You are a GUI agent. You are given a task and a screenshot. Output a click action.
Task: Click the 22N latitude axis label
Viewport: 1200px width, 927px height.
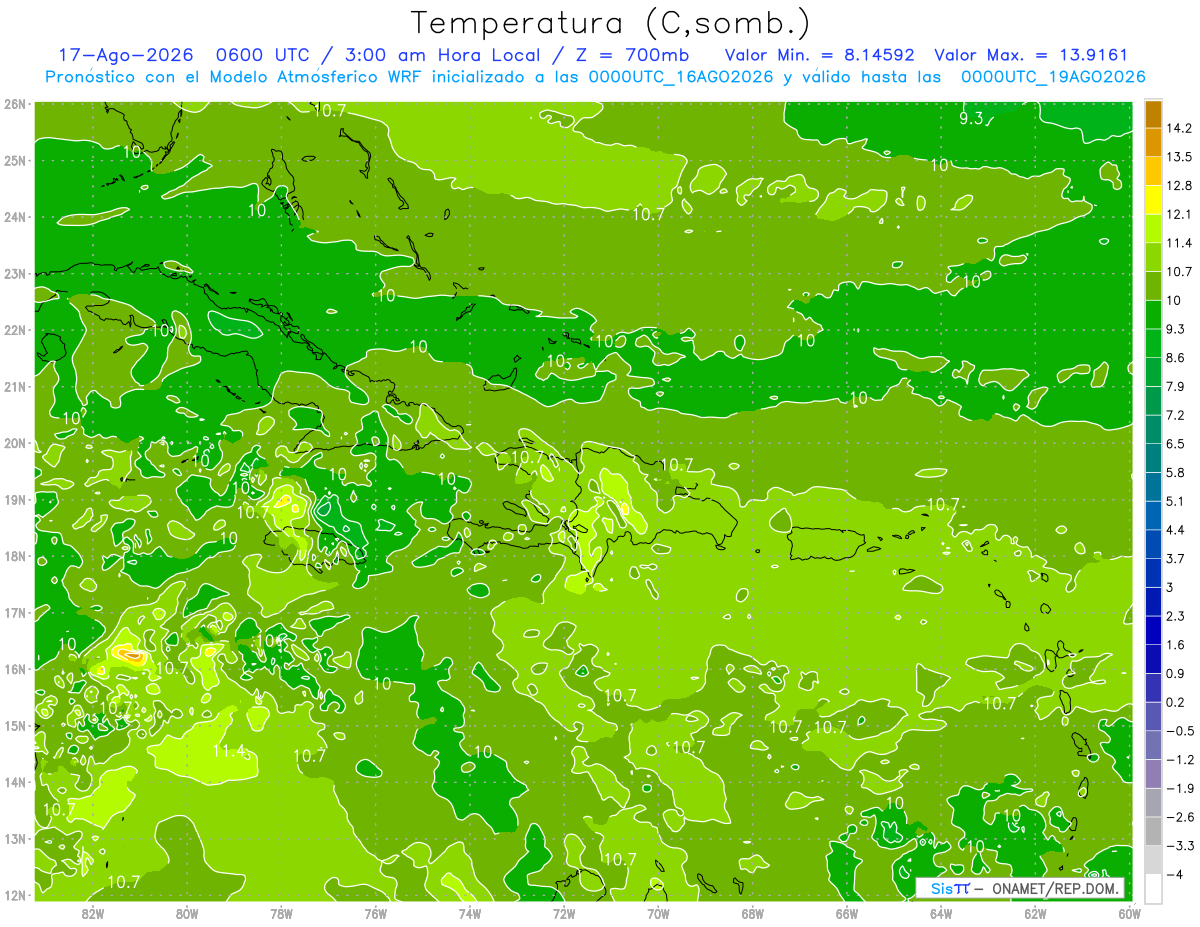click(x=14, y=330)
